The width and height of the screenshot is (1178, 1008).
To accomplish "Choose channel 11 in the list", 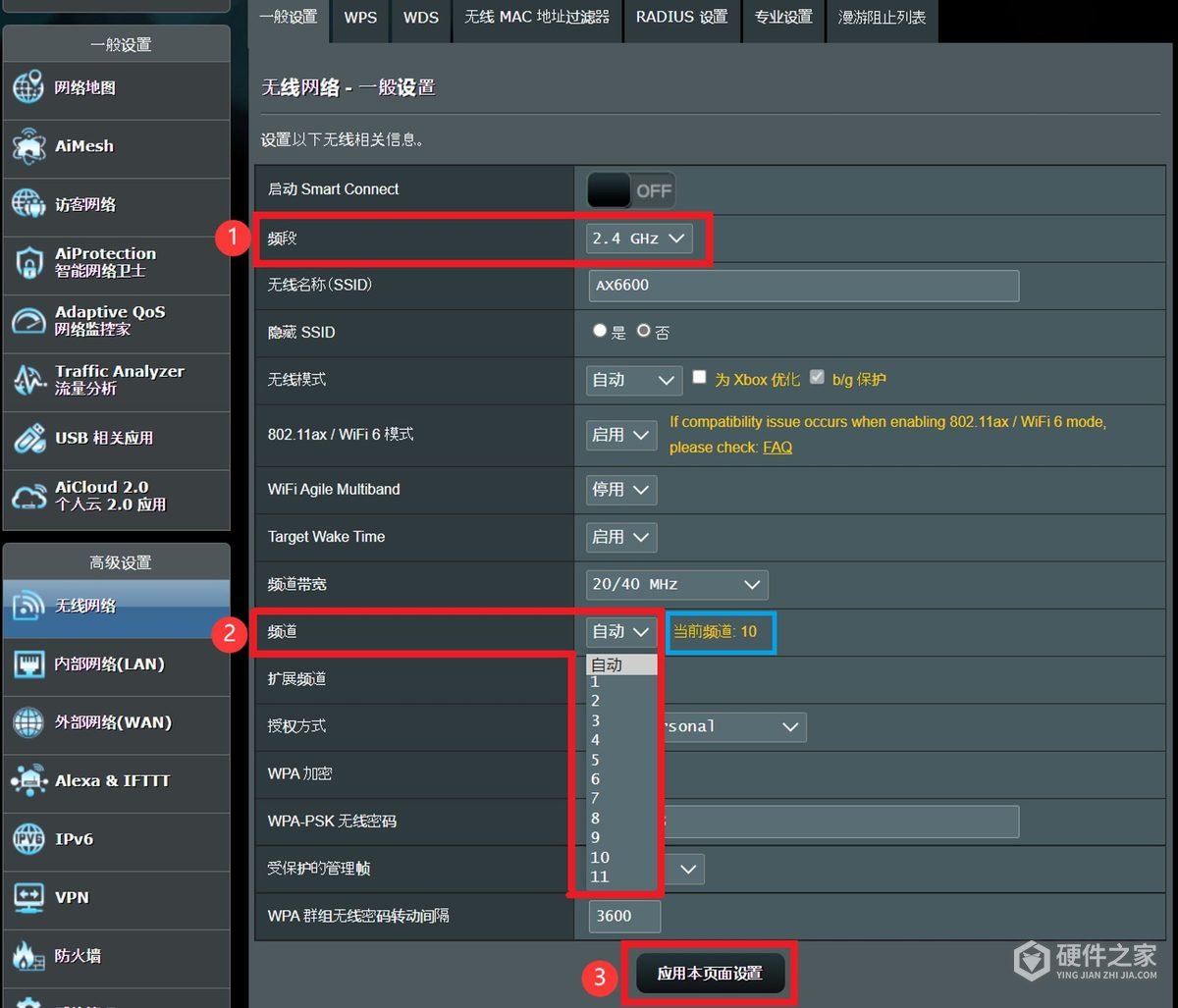I will click(622, 877).
